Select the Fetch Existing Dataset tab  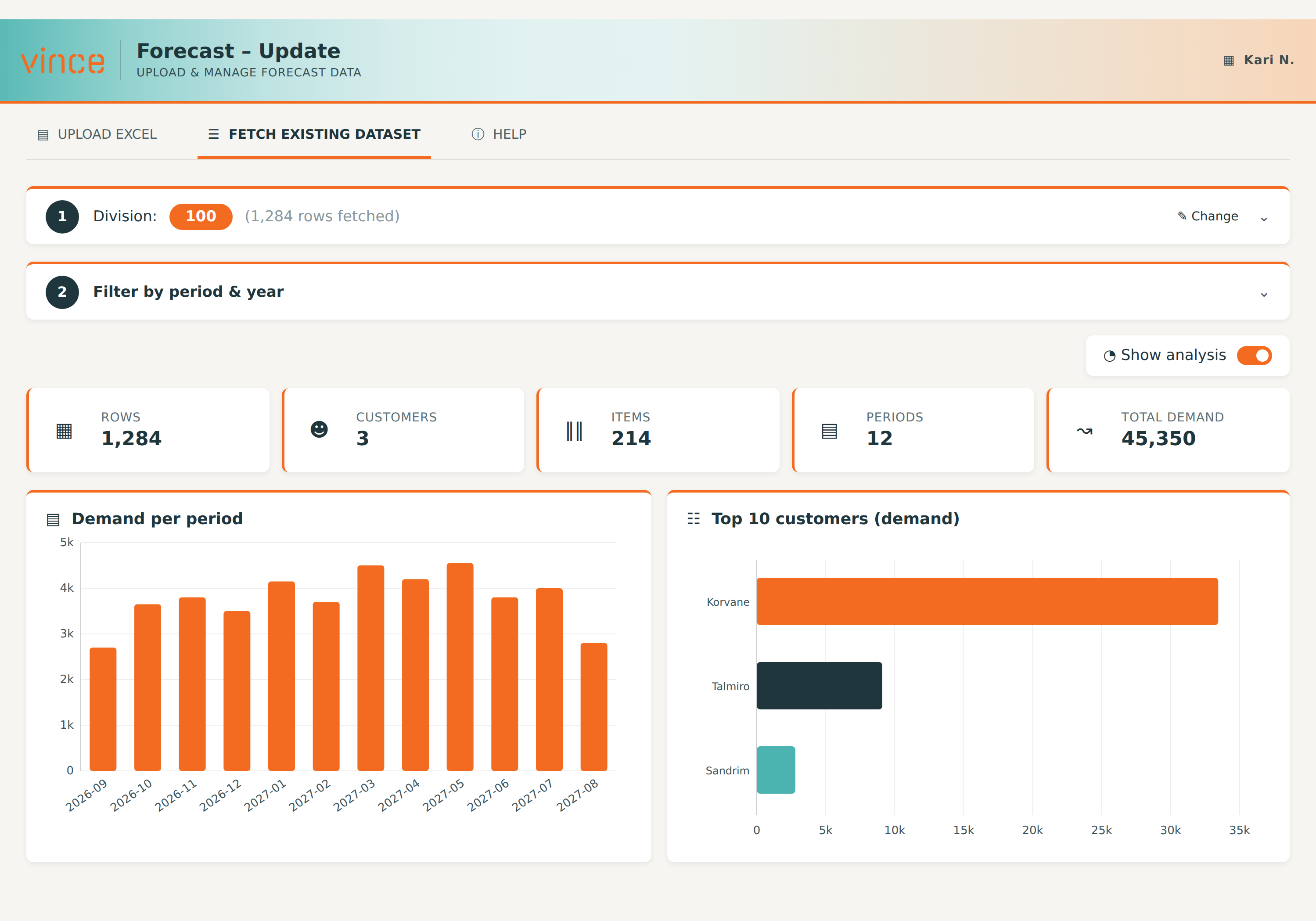pyautogui.click(x=314, y=134)
